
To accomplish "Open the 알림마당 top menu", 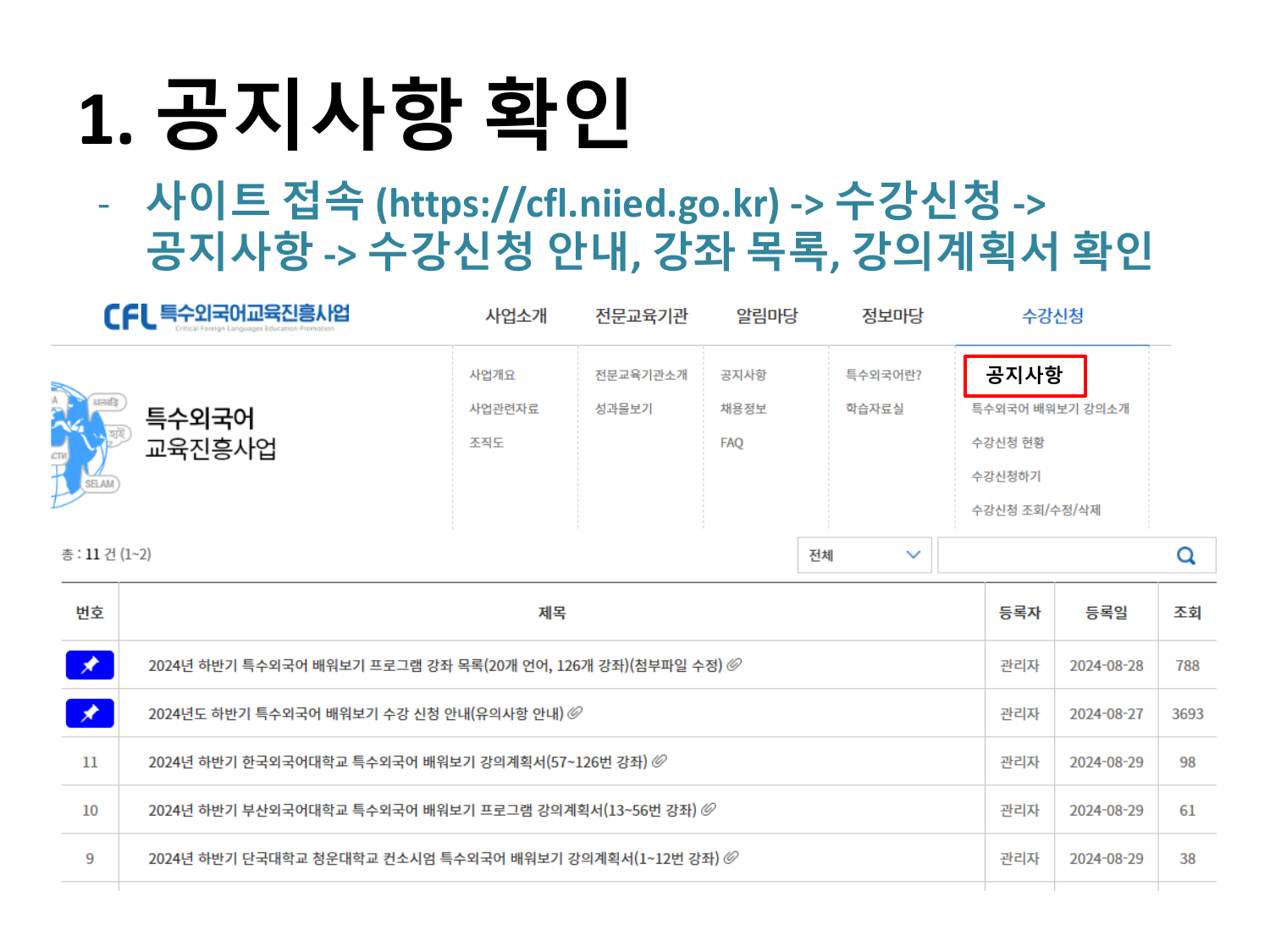I will click(x=766, y=316).
